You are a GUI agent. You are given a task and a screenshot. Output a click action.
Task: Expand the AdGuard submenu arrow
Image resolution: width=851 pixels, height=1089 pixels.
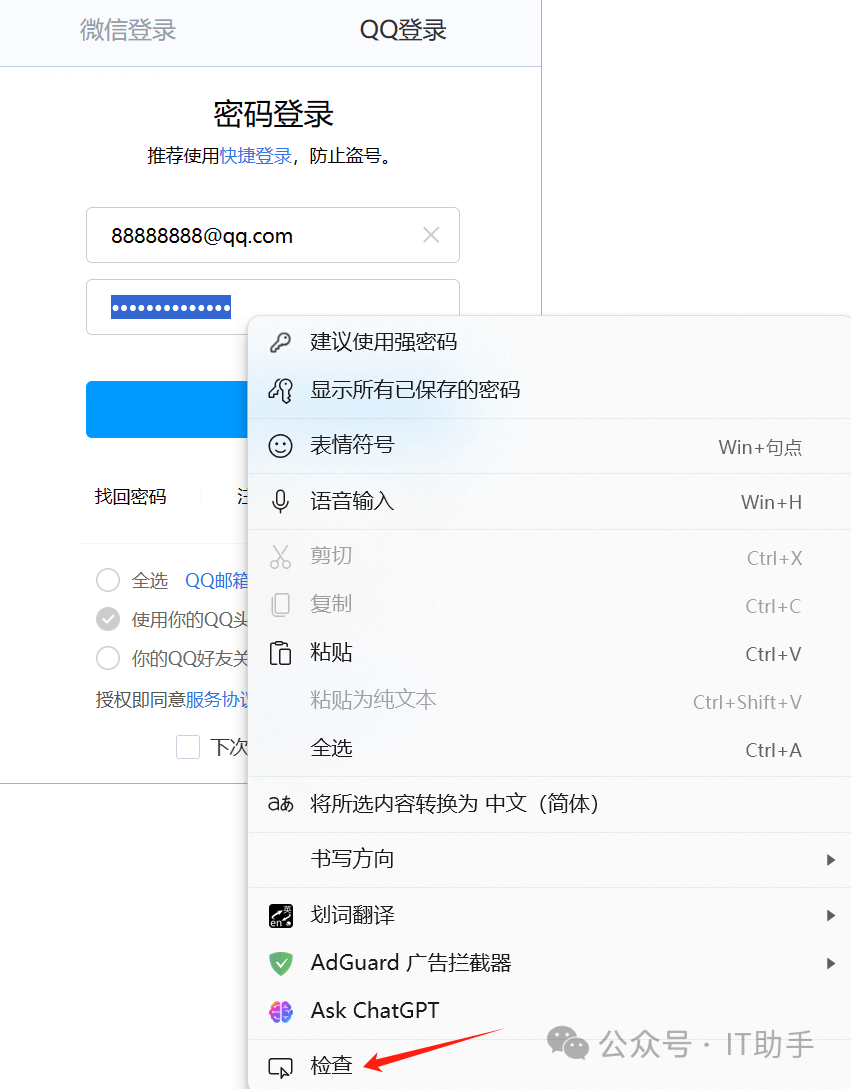pos(830,963)
